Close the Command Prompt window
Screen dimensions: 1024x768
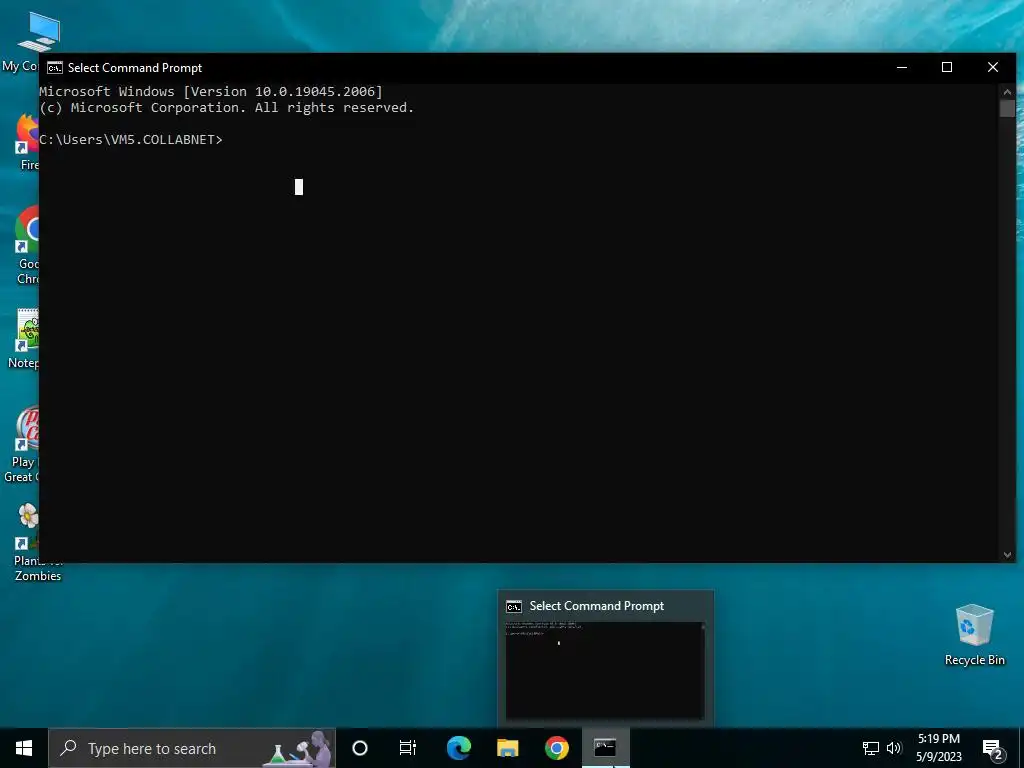993,67
